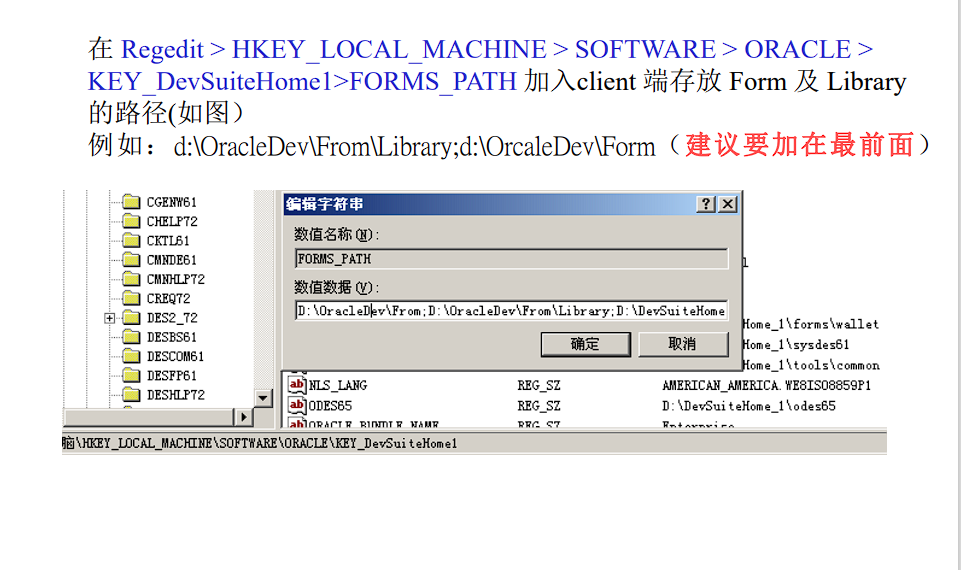Click the data value ending in forms\wallet

[x=810, y=324]
